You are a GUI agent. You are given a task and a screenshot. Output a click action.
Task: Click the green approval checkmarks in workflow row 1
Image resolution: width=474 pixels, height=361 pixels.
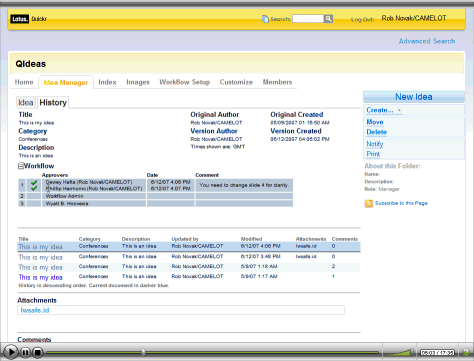click(34, 185)
